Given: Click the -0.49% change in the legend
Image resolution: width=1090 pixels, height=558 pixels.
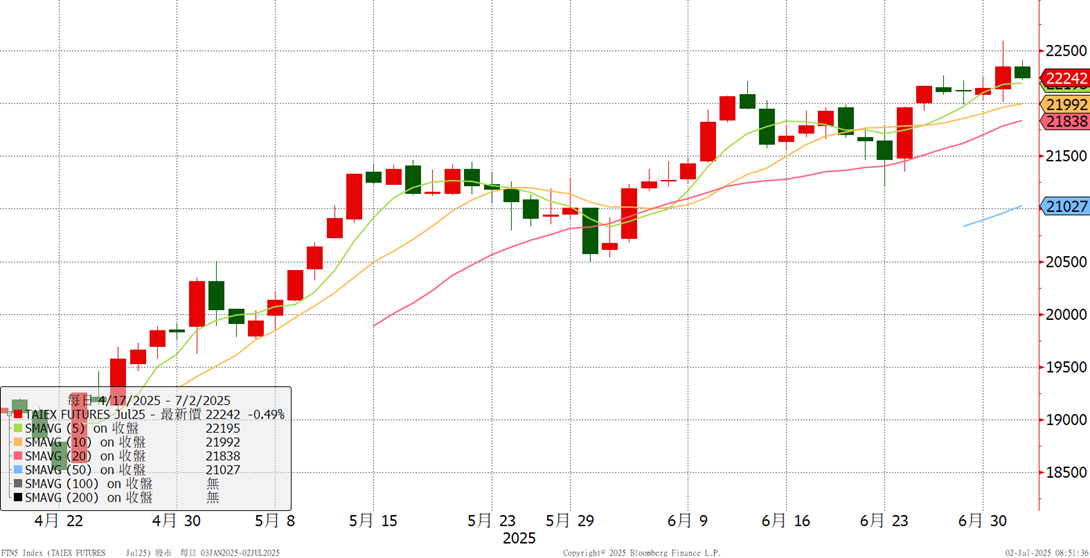Looking at the screenshot, I should (268, 415).
